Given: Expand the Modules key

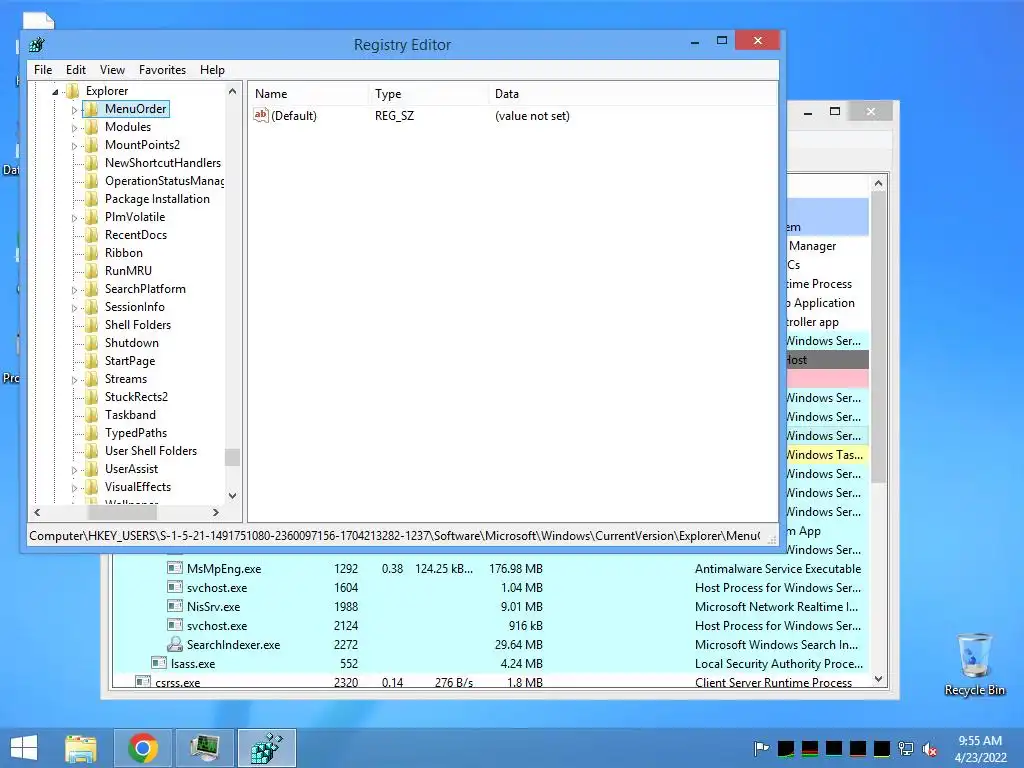Looking at the screenshot, I should point(74,128).
